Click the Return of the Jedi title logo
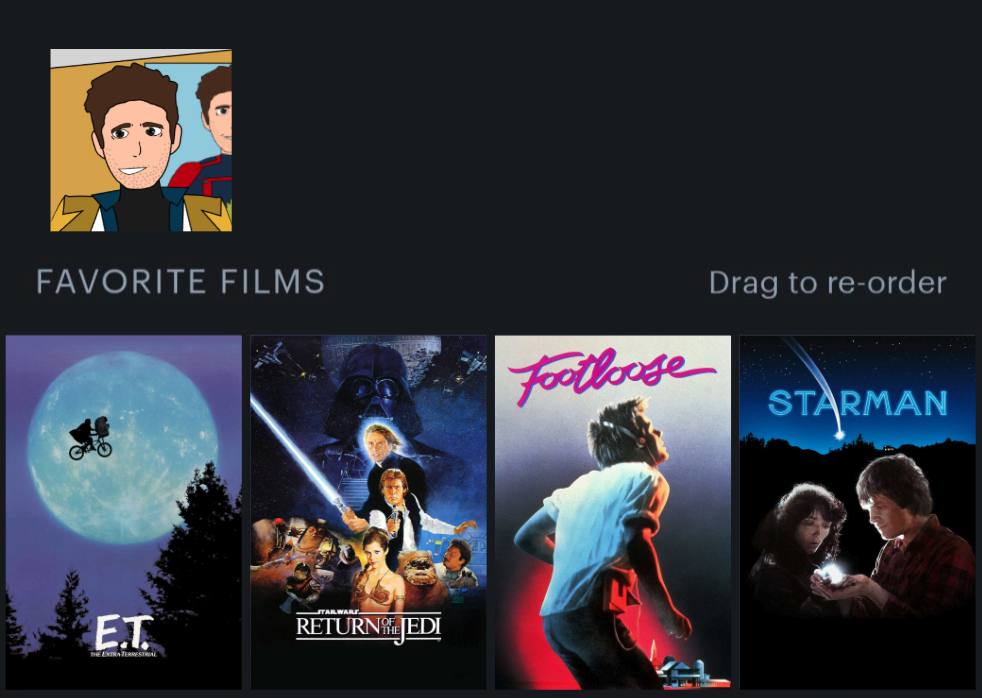The height and width of the screenshot is (698, 982). [368, 626]
